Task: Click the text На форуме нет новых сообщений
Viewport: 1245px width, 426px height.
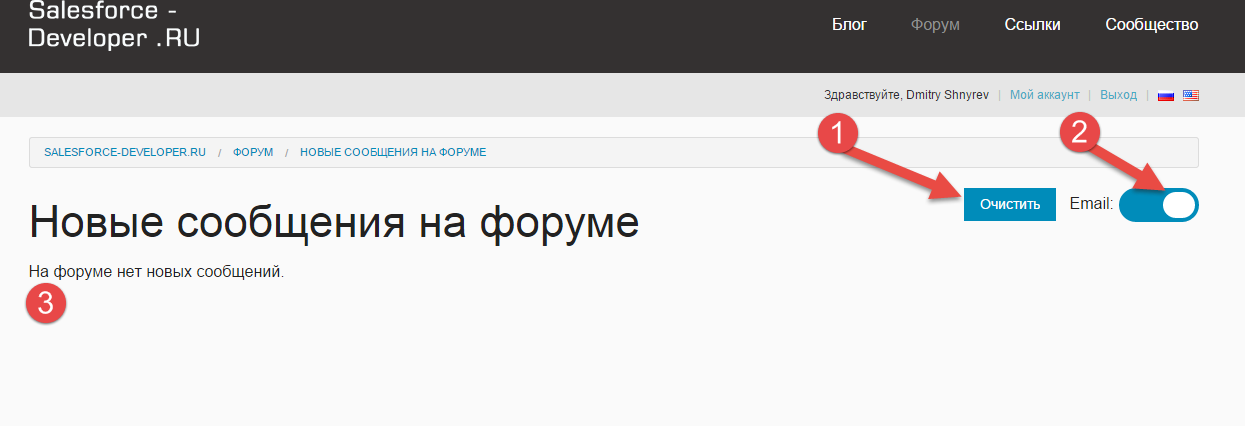Action: pos(156,271)
